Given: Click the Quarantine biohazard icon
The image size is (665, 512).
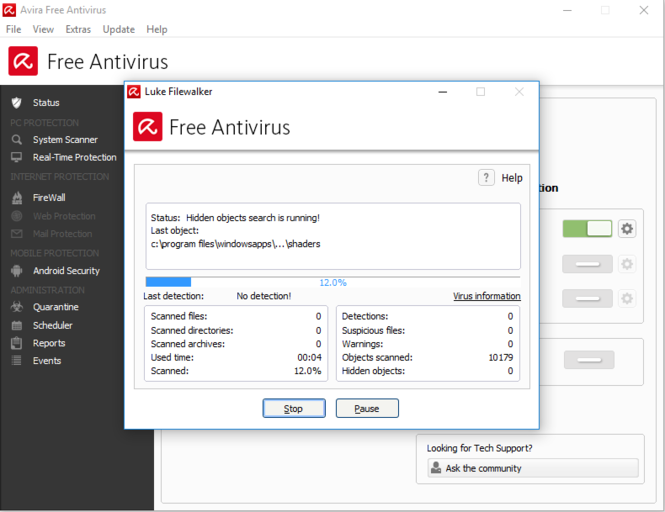Looking at the screenshot, I should pyautogui.click(x=17, y=307).
